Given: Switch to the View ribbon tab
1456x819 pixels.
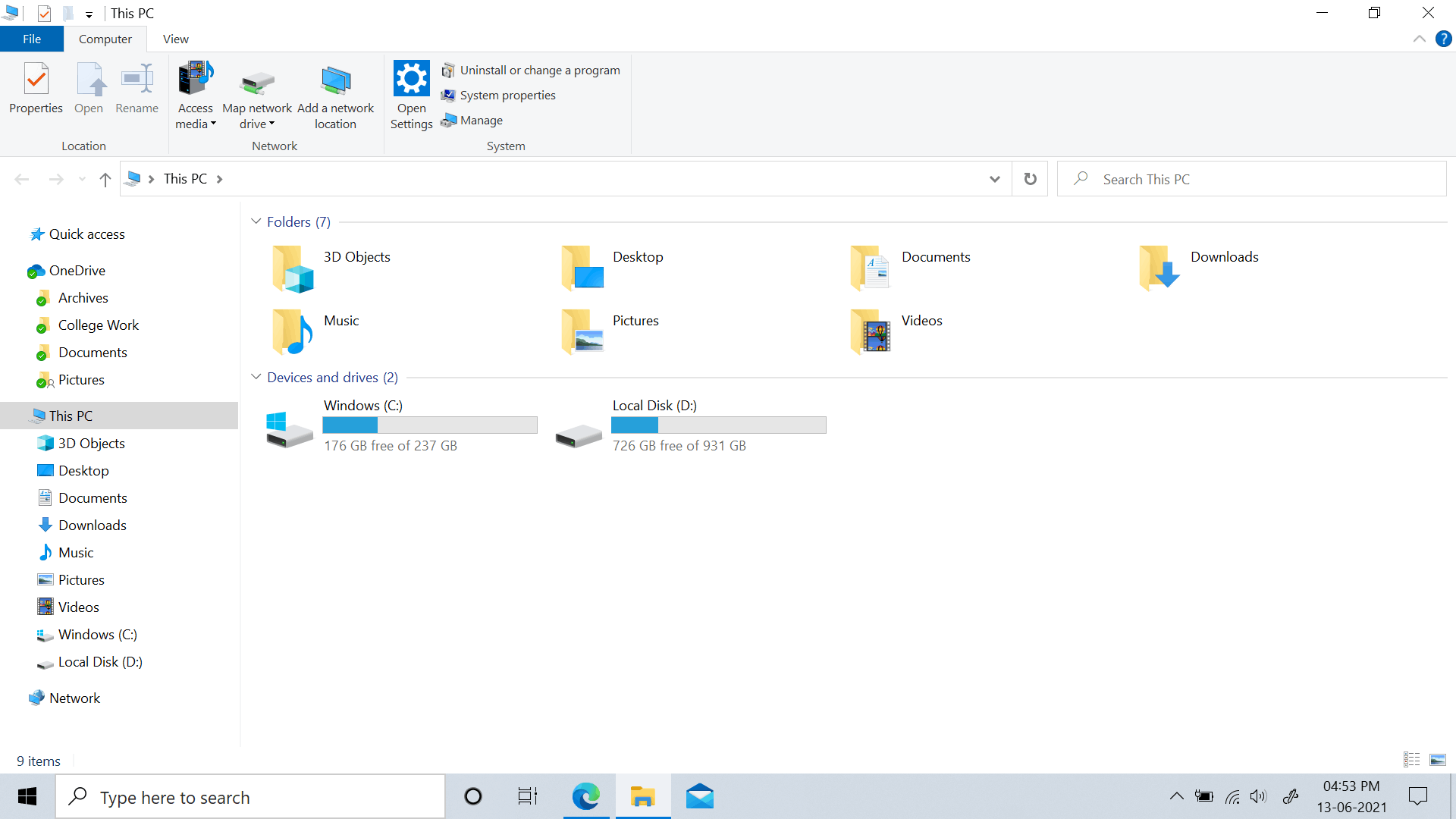Looking at the screenshot, I should coord(175,39).
